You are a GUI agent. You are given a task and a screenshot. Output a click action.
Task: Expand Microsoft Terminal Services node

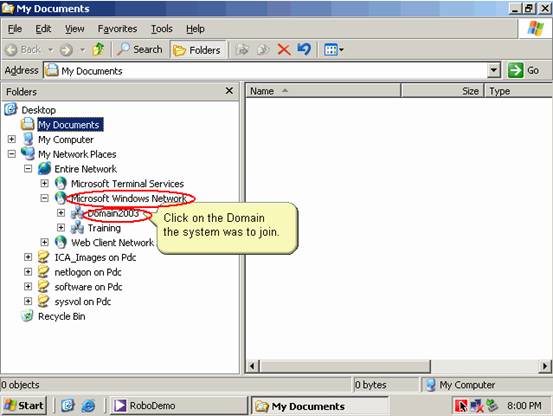[44, 183]
